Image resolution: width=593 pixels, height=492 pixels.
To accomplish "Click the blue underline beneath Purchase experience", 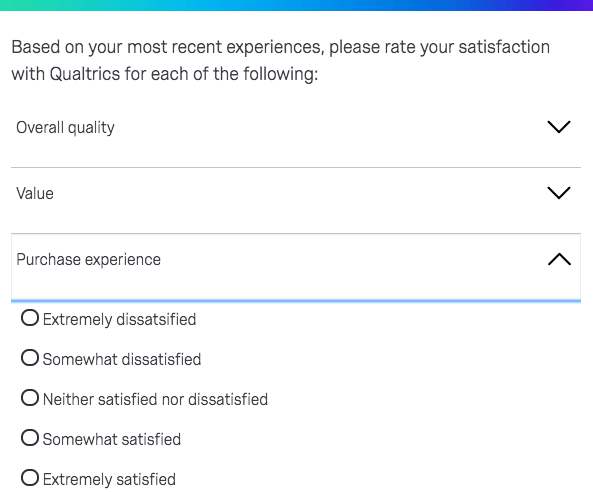I will [296, 301].
